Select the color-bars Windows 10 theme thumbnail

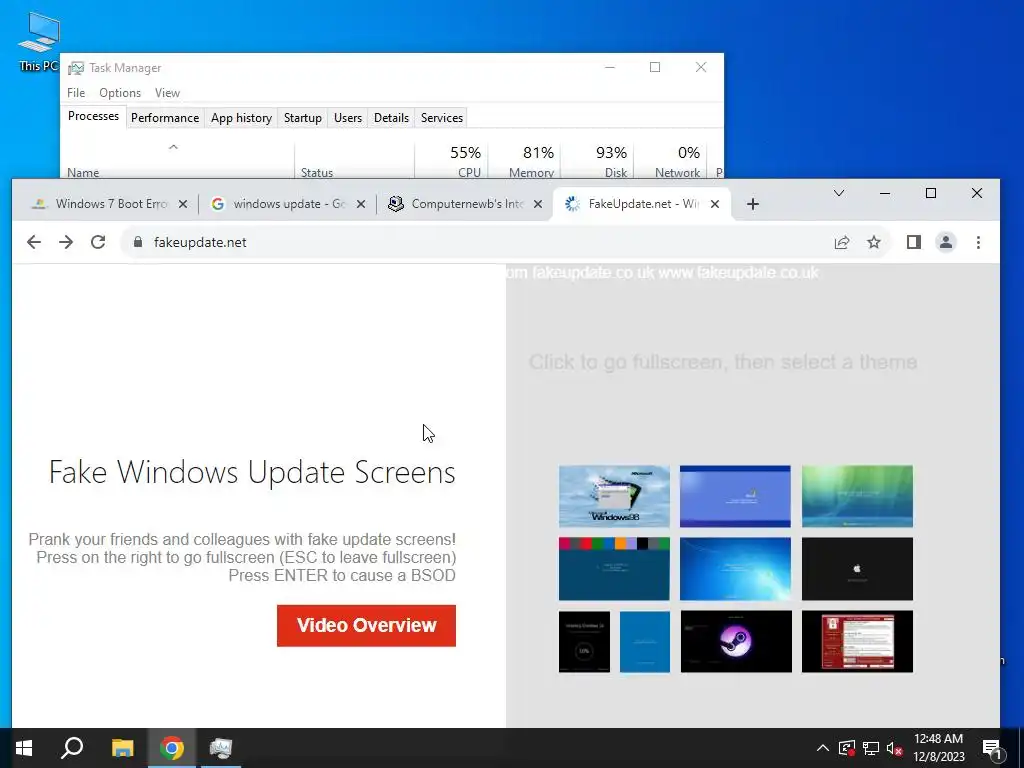[614, 569]
